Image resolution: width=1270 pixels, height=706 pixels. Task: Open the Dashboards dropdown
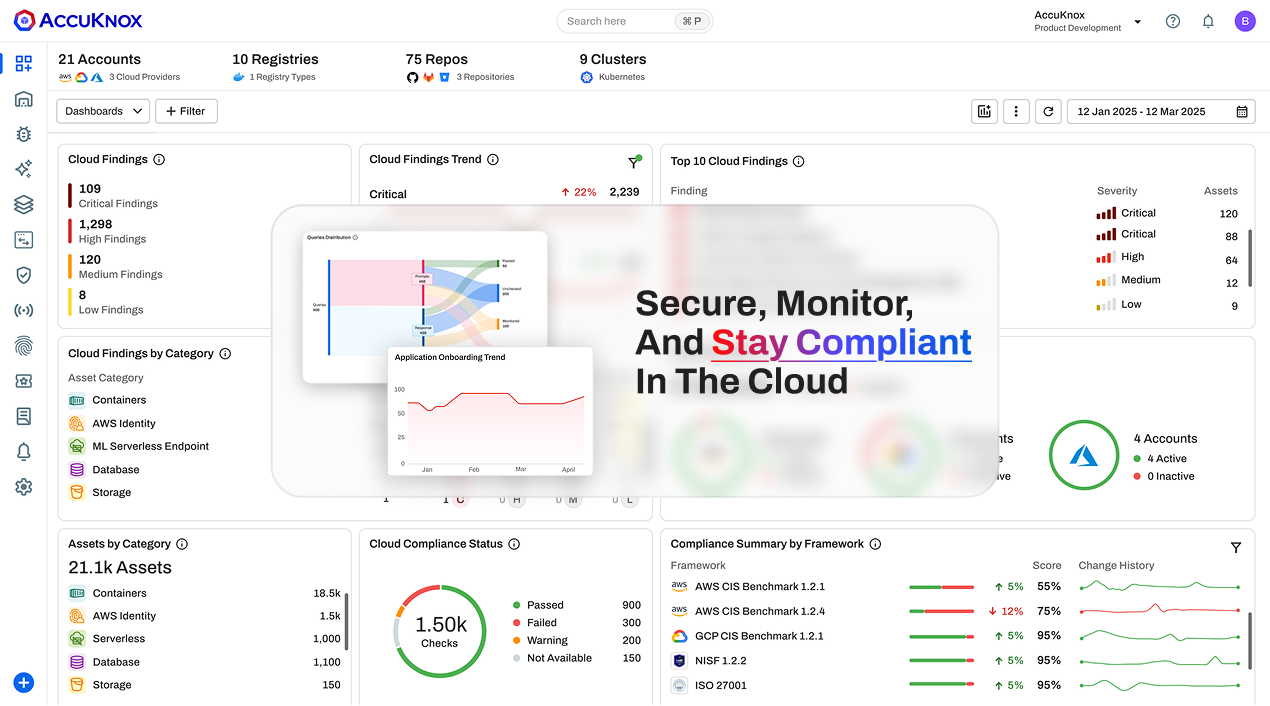click(x=102, y=111)
